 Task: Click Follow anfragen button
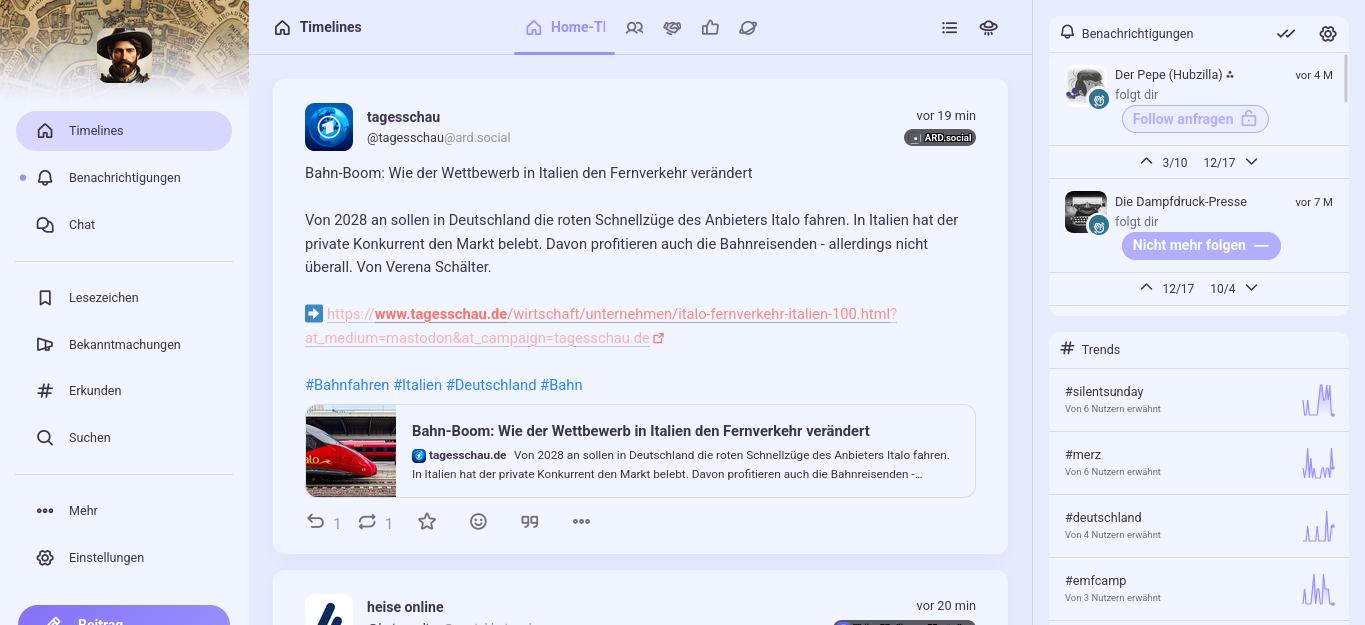pos(1195,119)
